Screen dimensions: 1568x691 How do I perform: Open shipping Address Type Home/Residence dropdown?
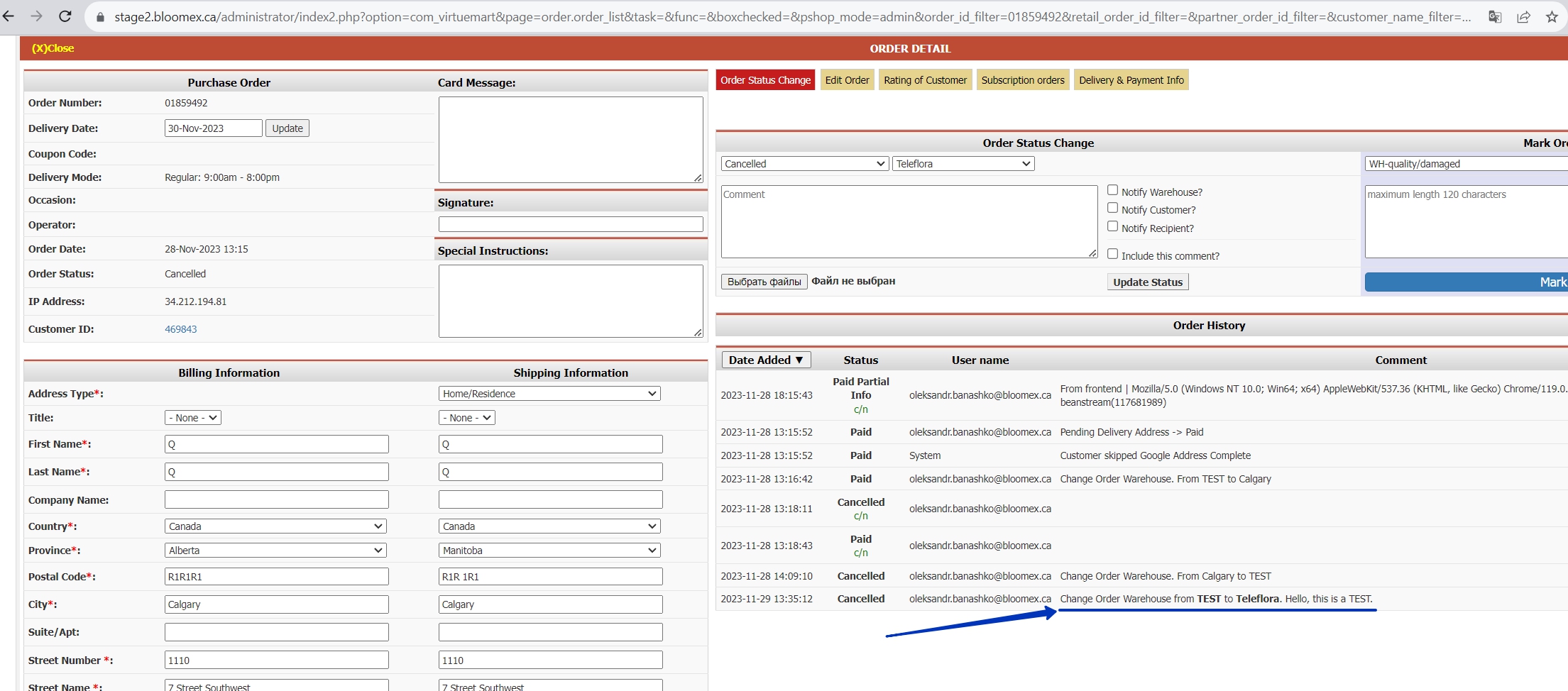click(549, 394)
